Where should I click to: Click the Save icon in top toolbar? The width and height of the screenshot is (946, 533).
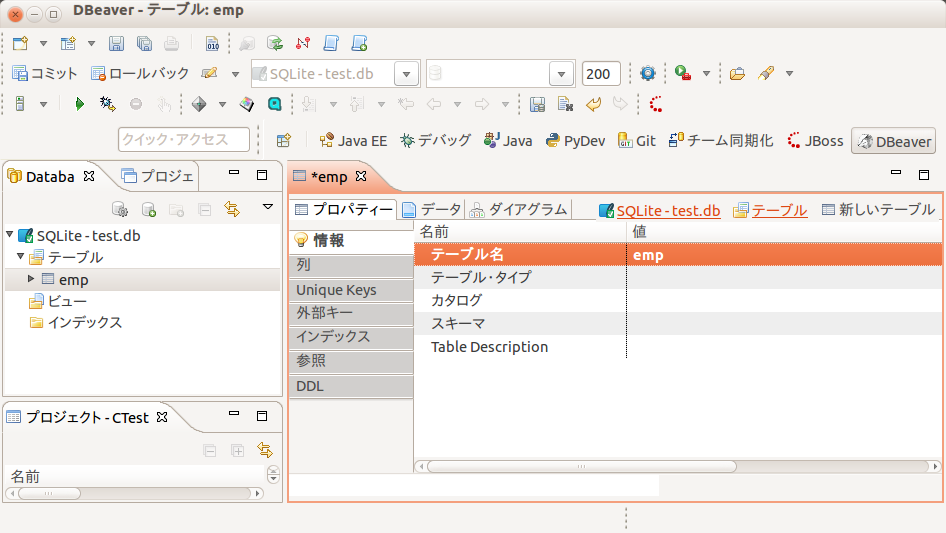tap(116, 43)
